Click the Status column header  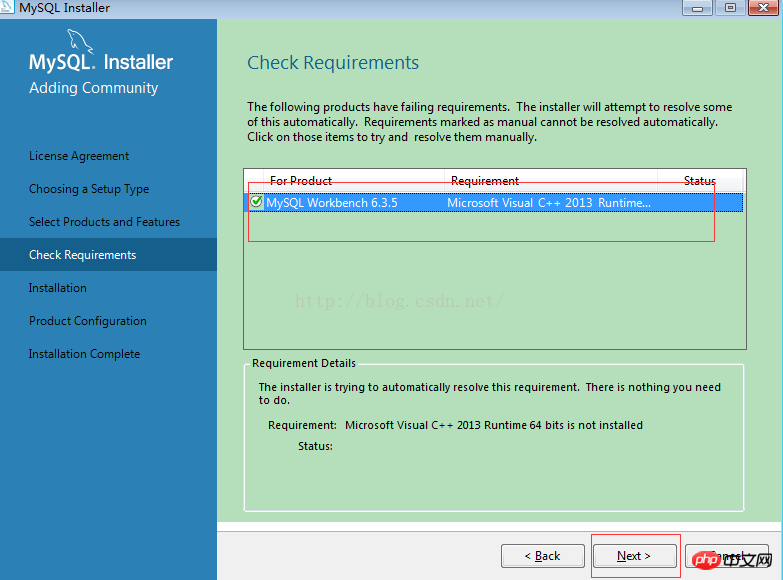(700, 181)
